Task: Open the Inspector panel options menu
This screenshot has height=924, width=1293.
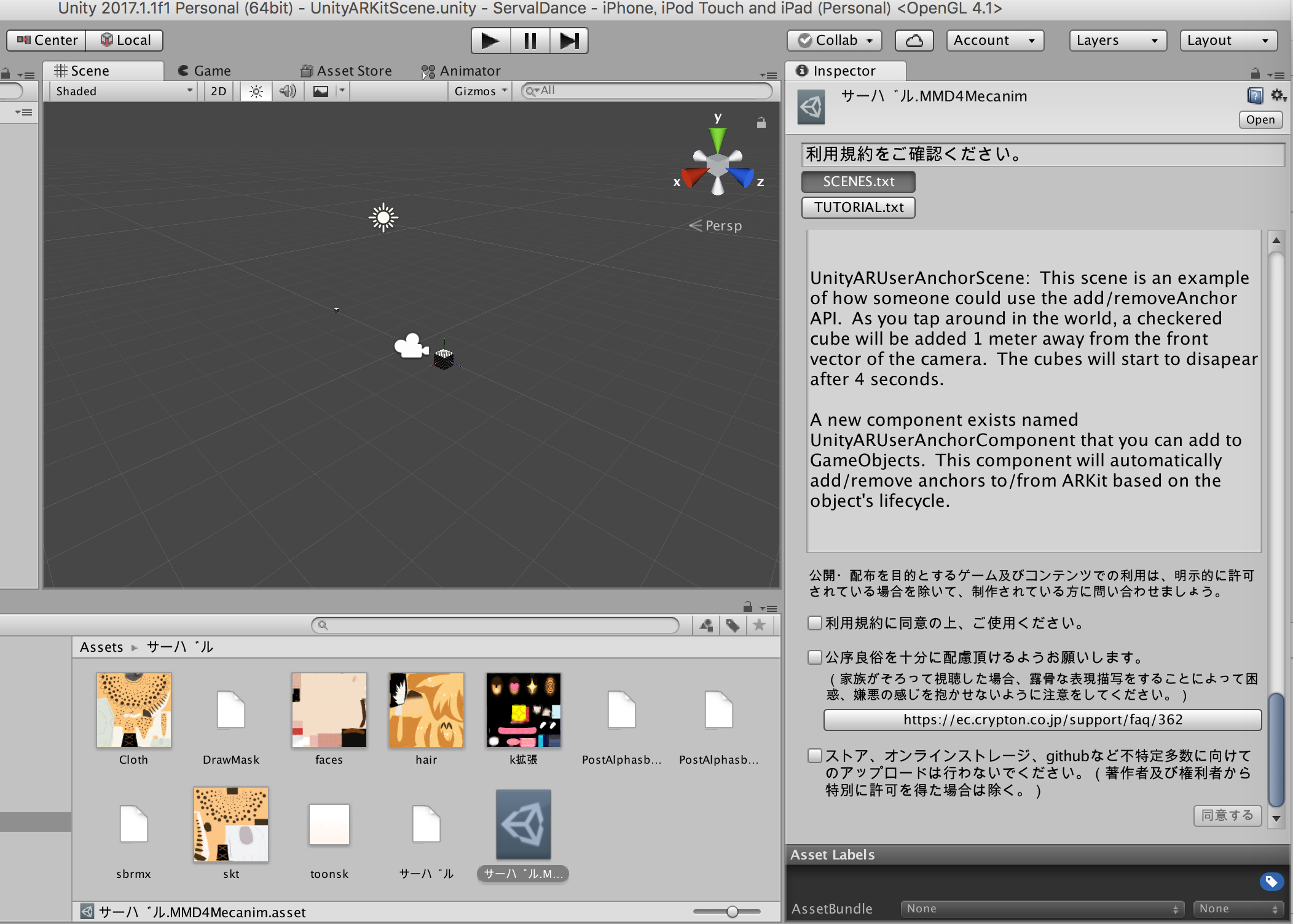Action: pyautogui.click(x=1276, y=75)
